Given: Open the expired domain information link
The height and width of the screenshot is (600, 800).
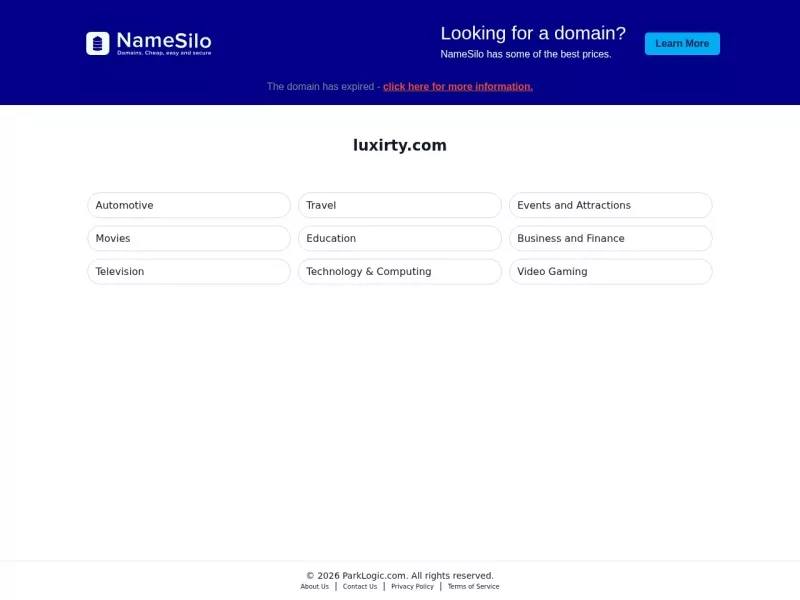Looking at the screenshot, I should click(458, 87).
